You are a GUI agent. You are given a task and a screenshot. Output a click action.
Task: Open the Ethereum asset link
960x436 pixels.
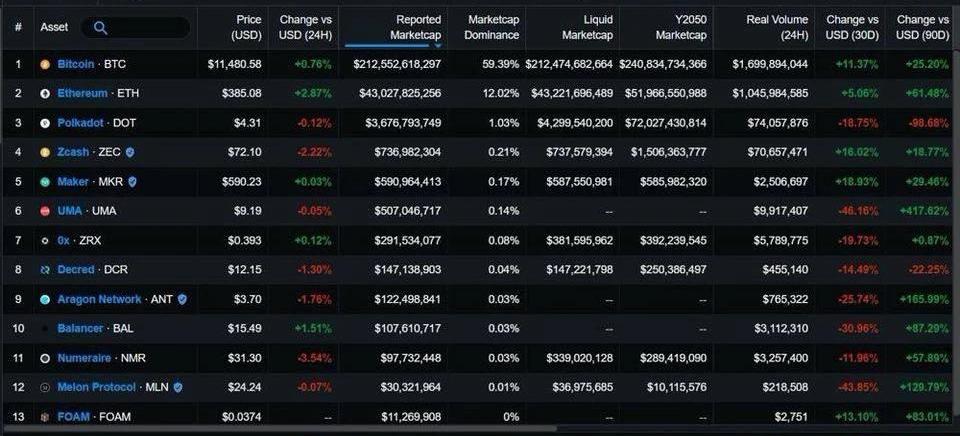point(82,94)
